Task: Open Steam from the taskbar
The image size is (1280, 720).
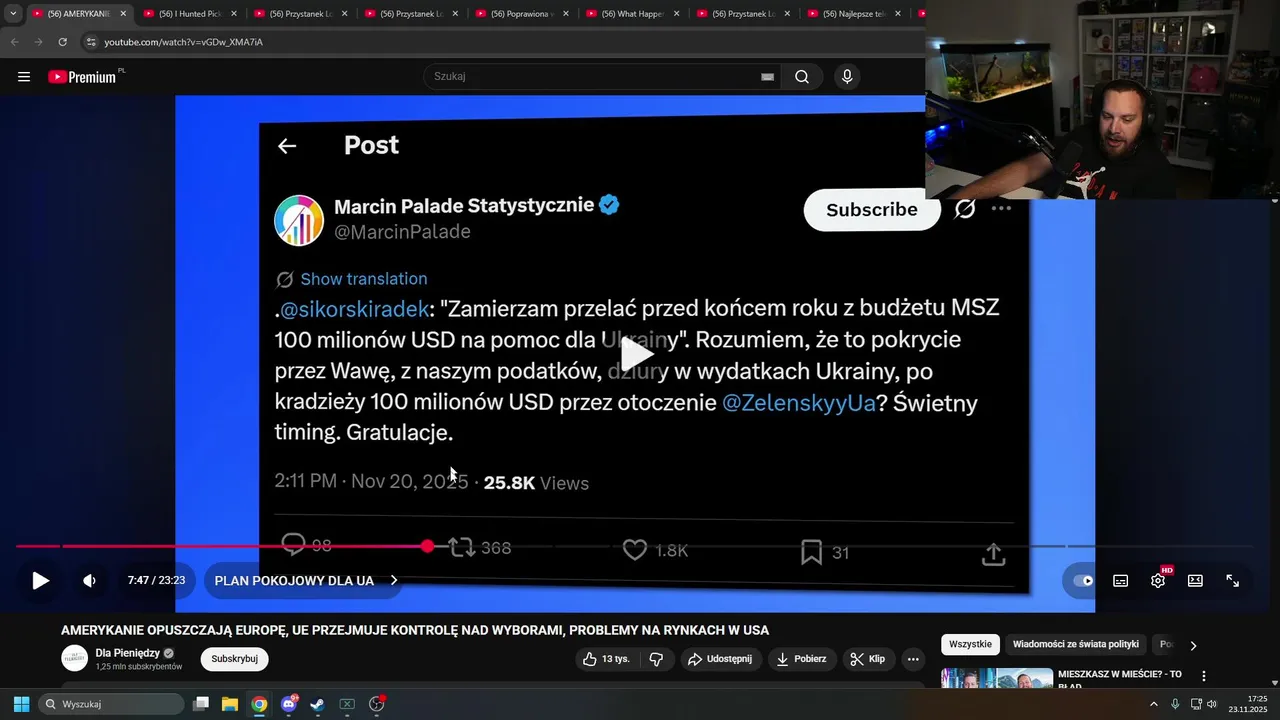Action: click(318, 704)
